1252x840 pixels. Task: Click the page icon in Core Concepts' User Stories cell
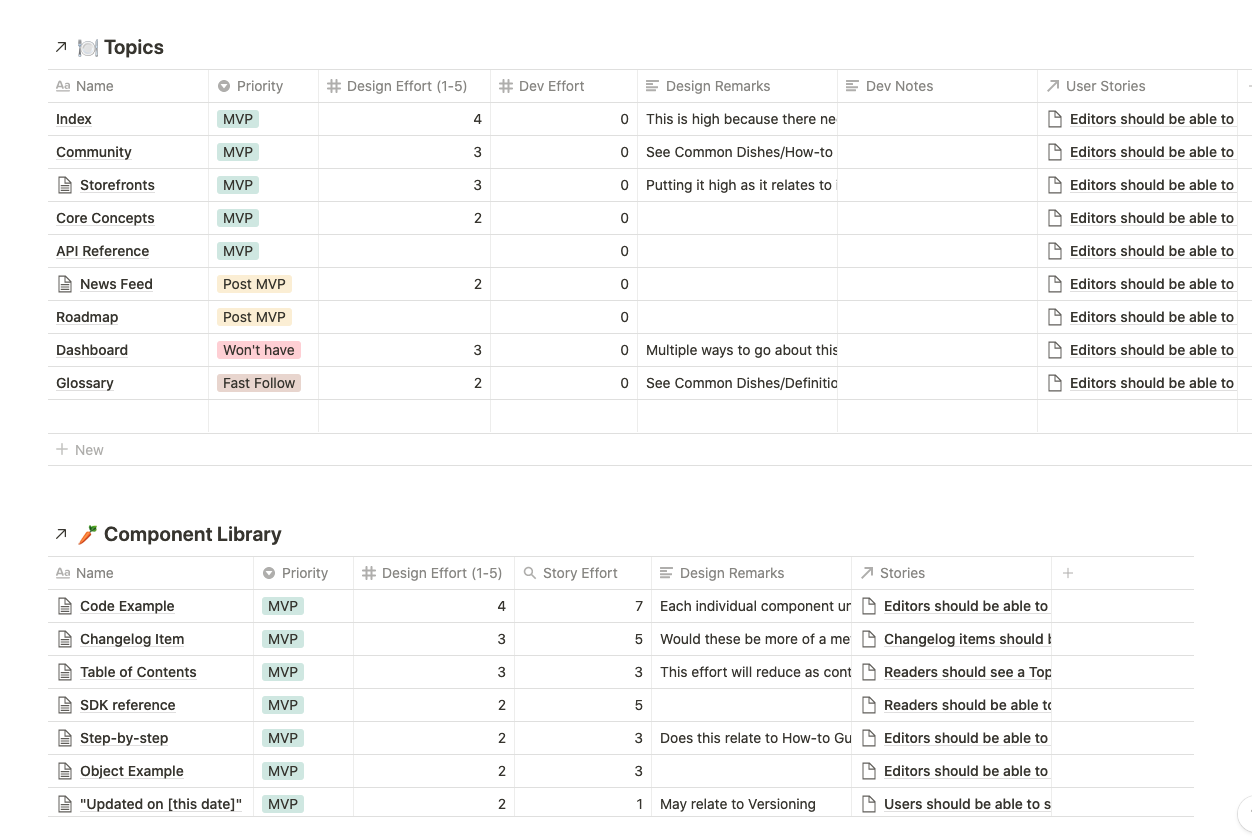(1054, 218)
